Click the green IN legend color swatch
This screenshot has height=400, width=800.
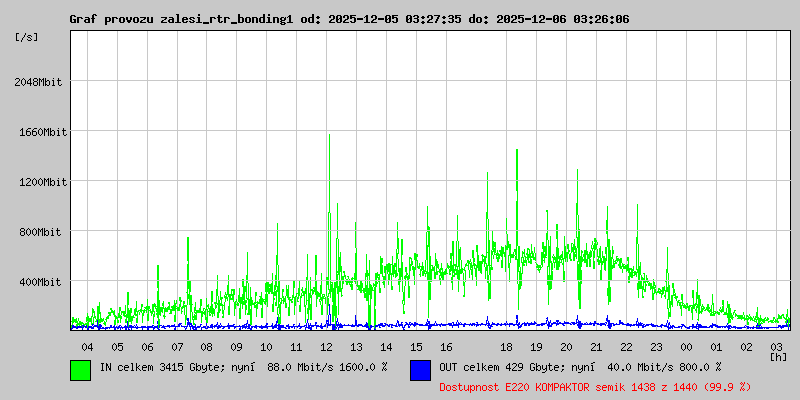tap(80, 370)
